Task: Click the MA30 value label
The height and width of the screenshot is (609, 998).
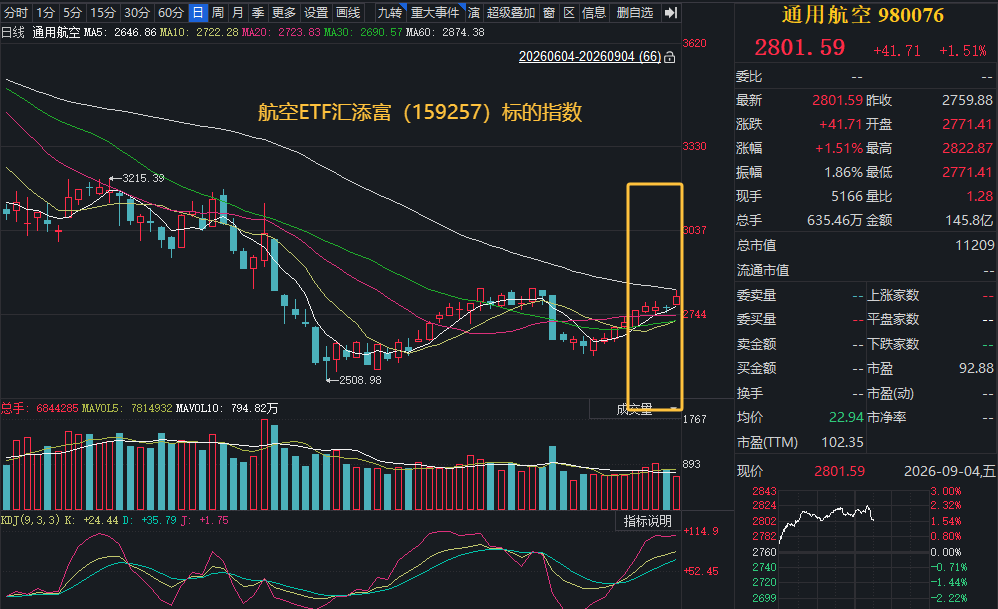Action: point(363,32)
